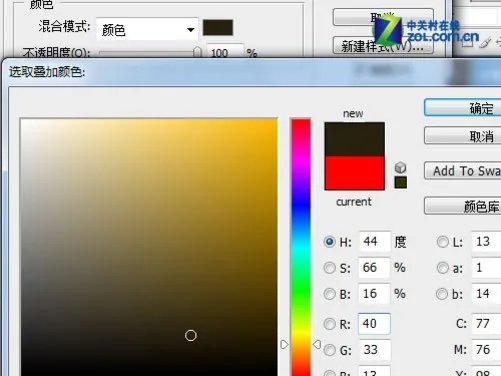Click the L value field showing 13
Screen dimensions: 501x376
(487, 241)
